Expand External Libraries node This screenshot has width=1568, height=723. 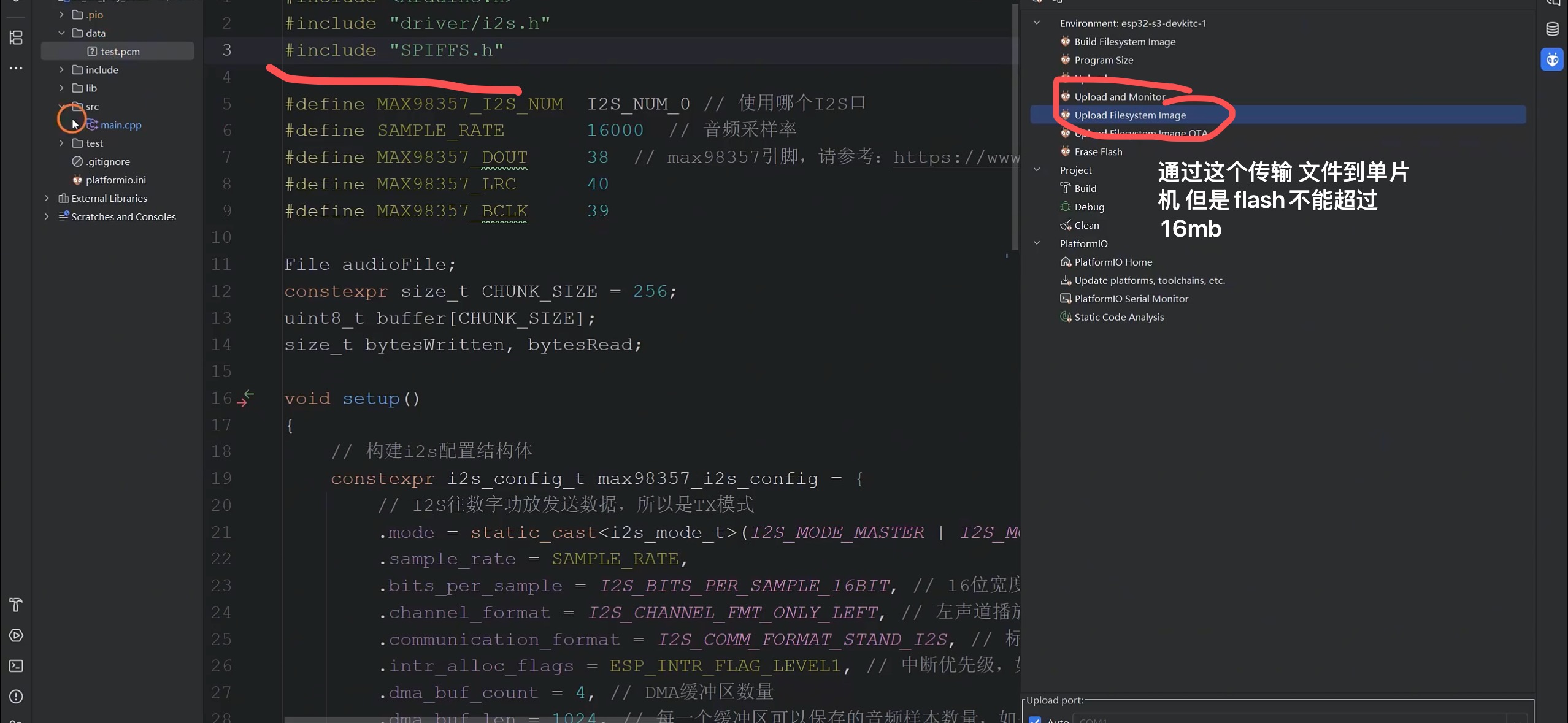click(47, 199)
